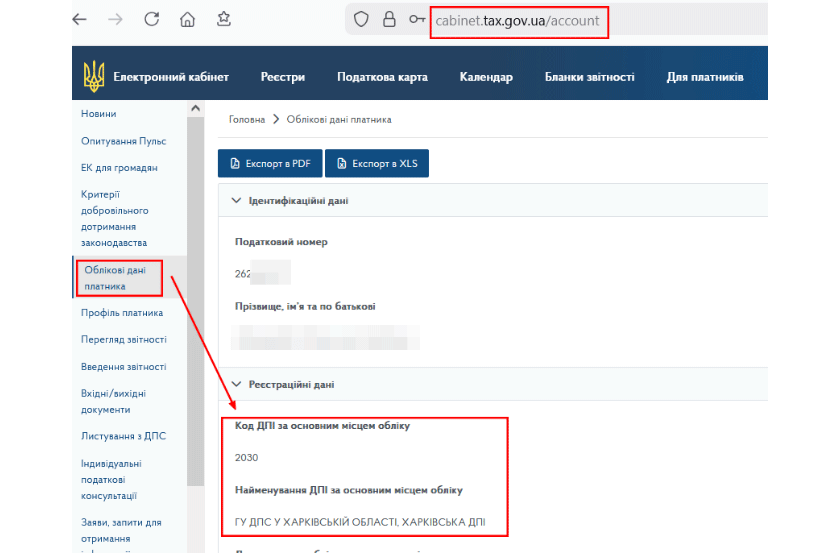Collapse the Реєстраційні дані section

[x=237, y=384]
